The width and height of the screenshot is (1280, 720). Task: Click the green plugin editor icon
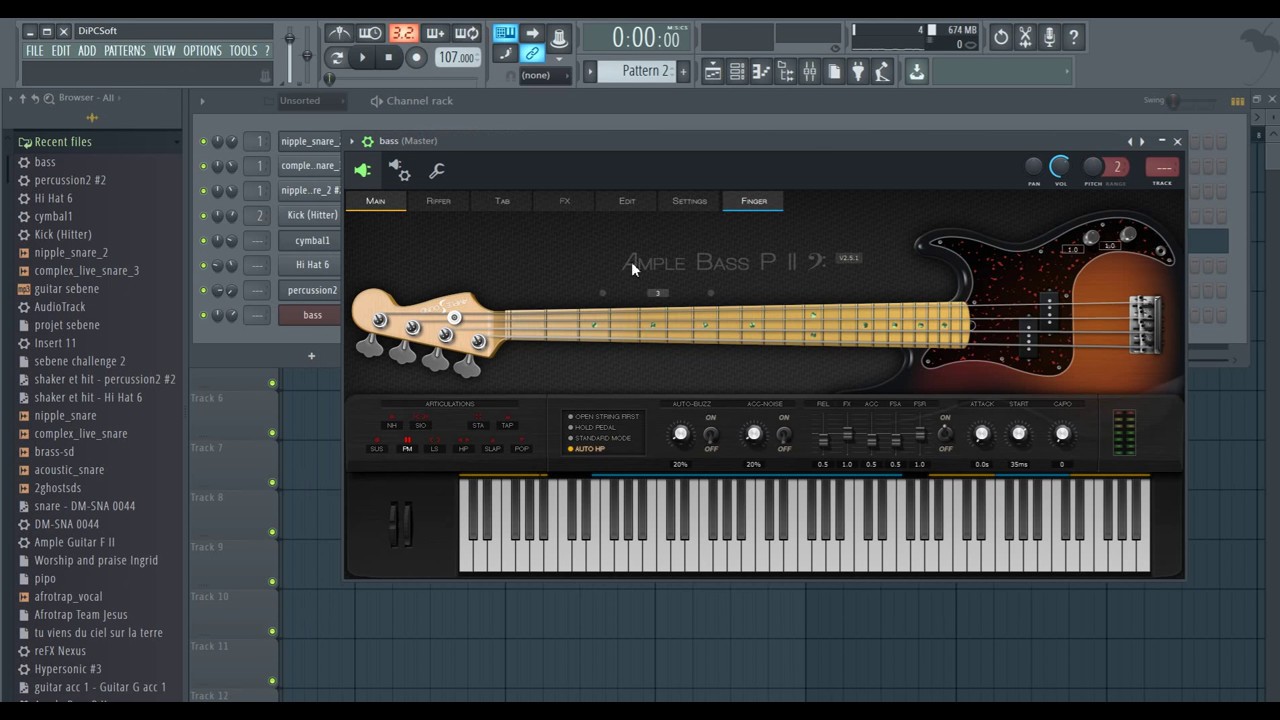pyautogui.click(x=362, y=170)
